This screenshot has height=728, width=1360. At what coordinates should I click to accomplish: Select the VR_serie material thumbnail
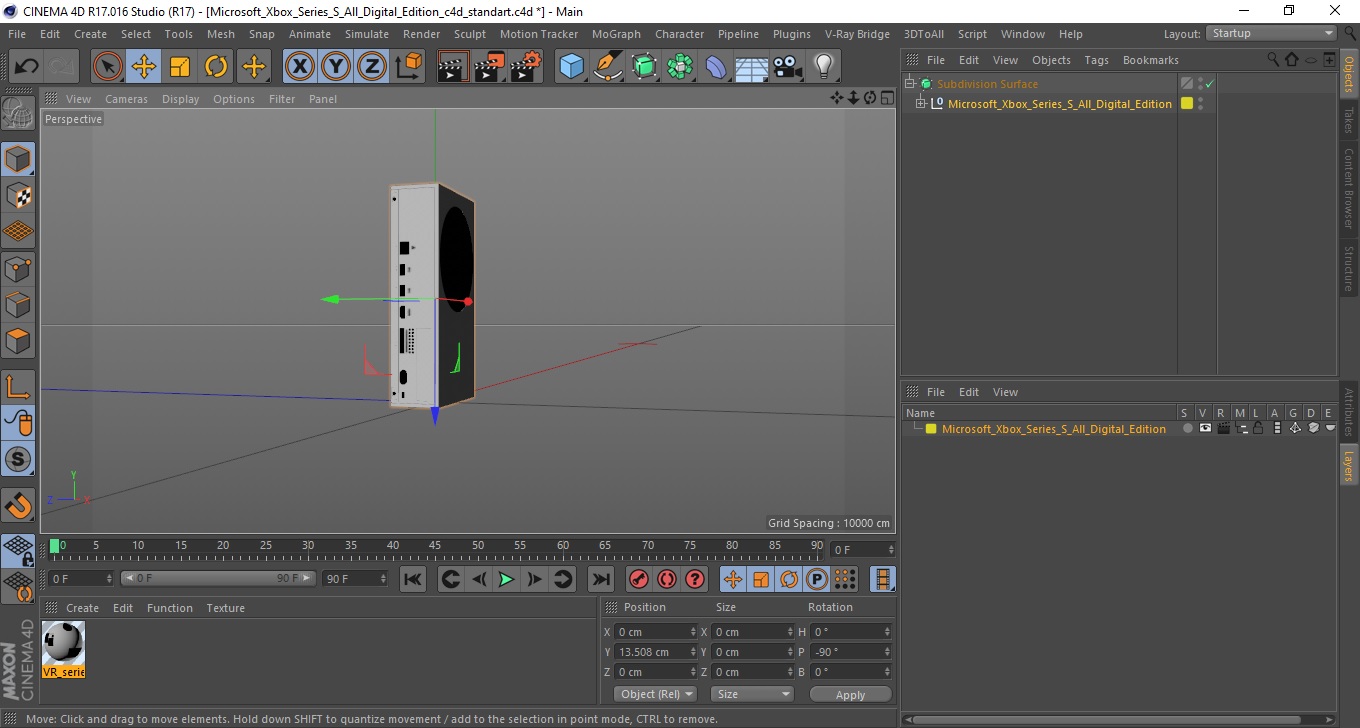click(64, 650)
